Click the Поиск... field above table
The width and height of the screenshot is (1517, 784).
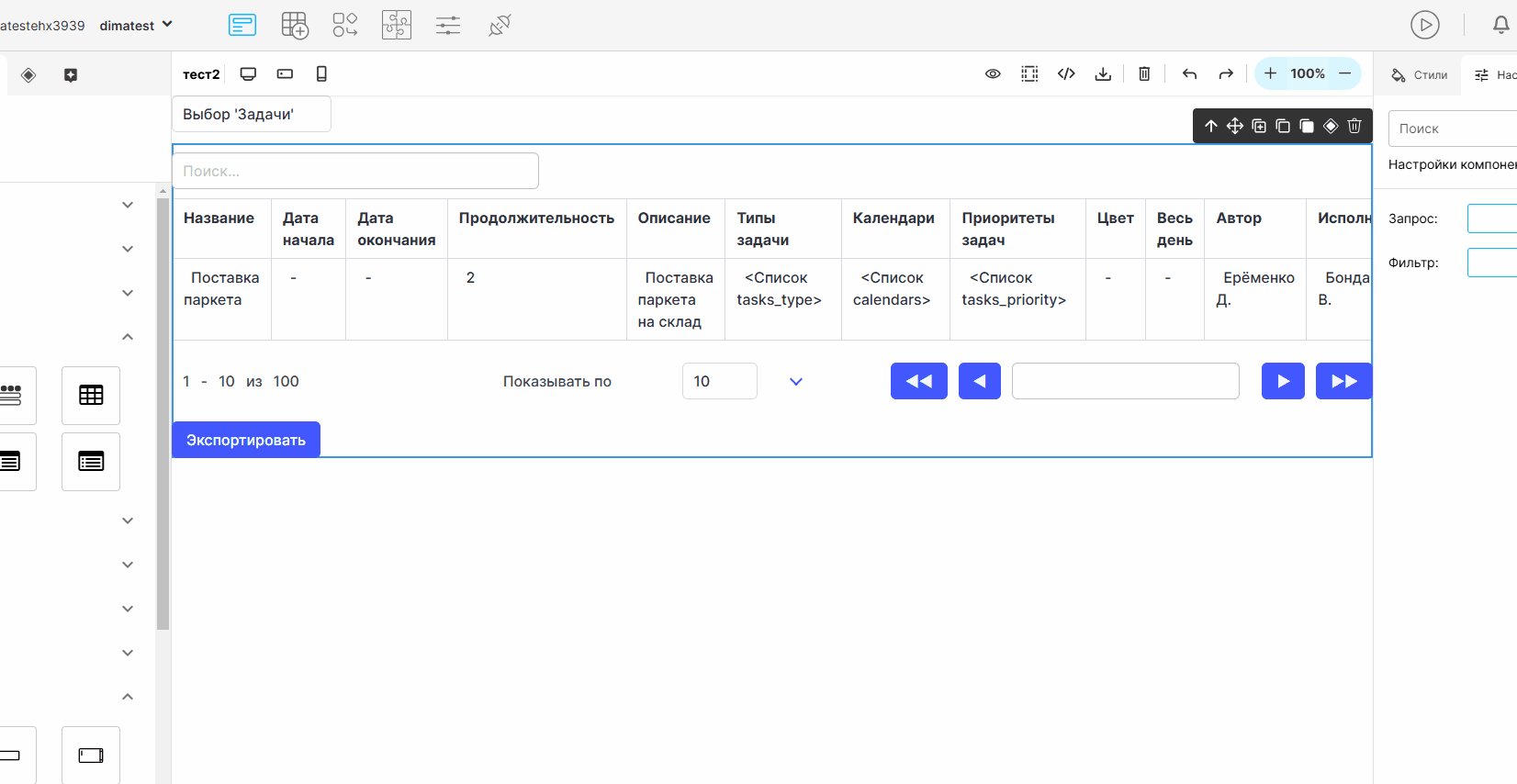click(355, 171)
